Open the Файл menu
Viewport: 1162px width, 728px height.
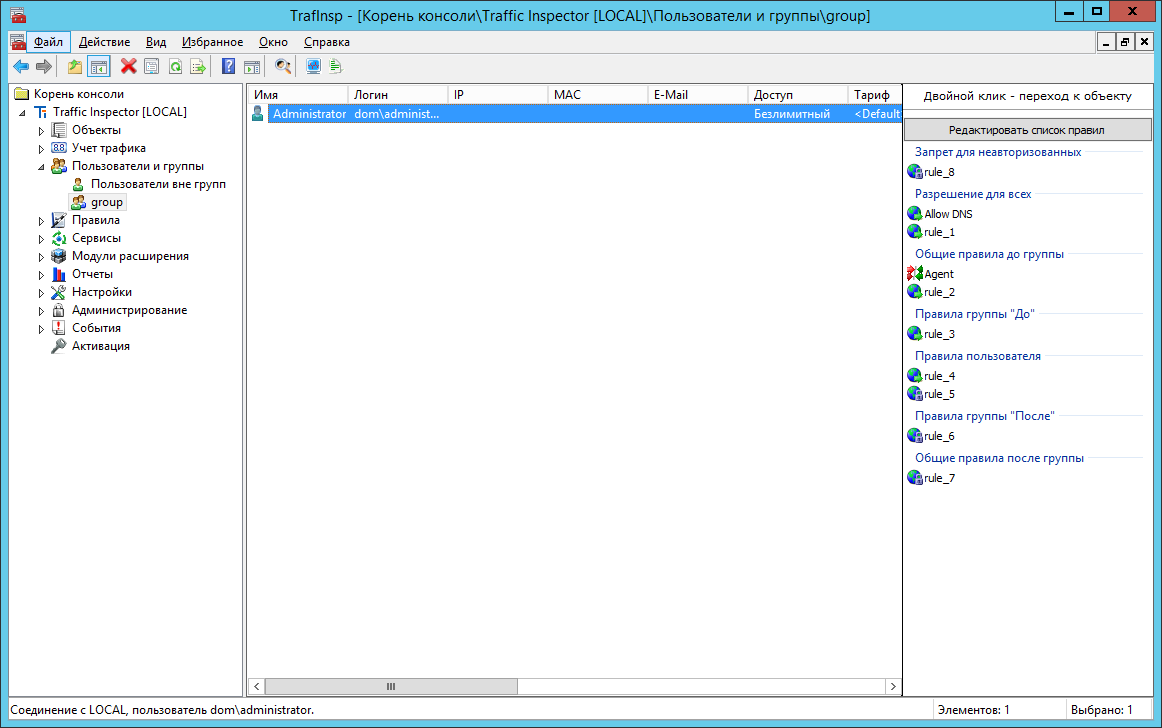click(x=48, y=42)
